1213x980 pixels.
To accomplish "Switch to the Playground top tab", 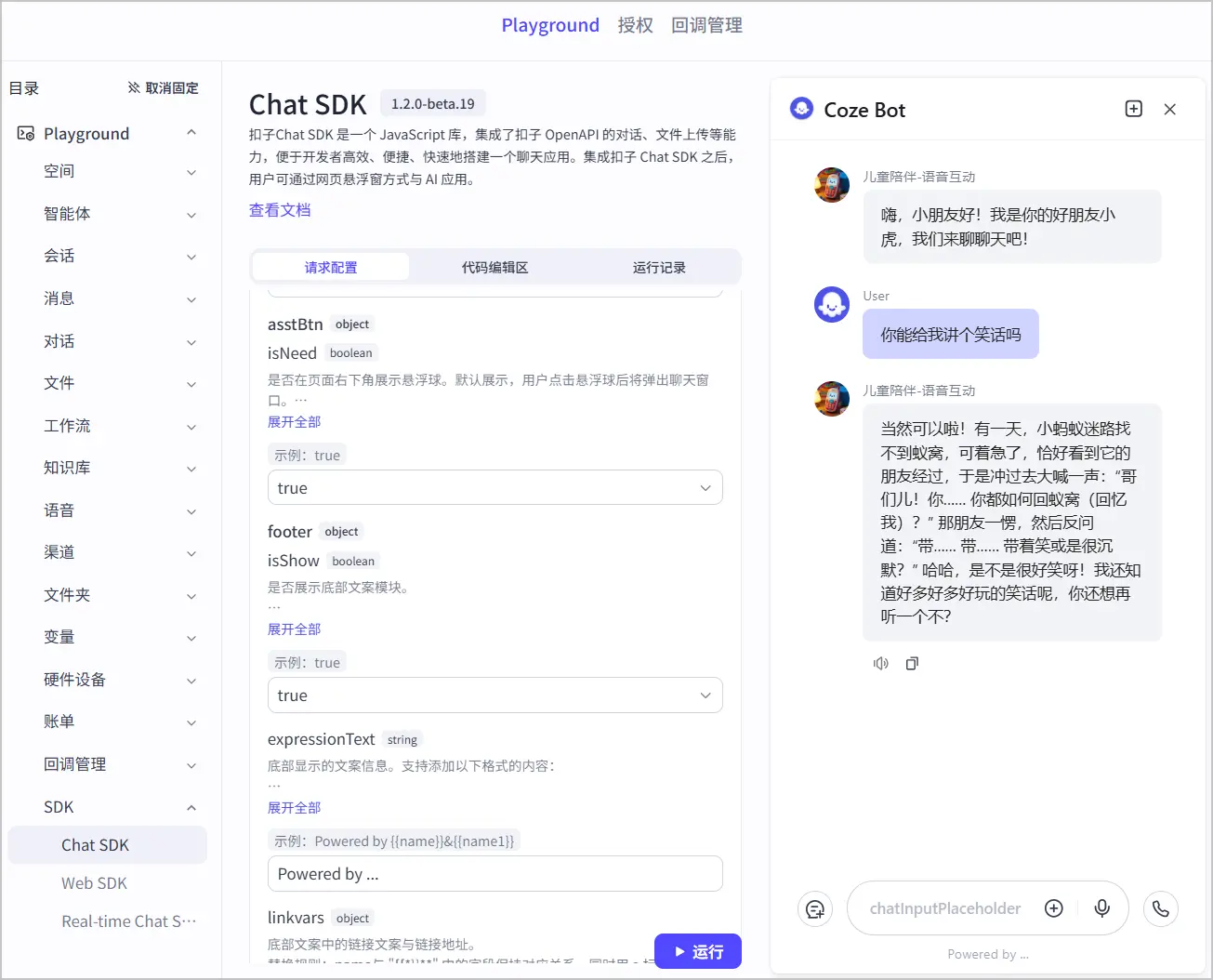I will pyautogui.click(x=550, y=25).
